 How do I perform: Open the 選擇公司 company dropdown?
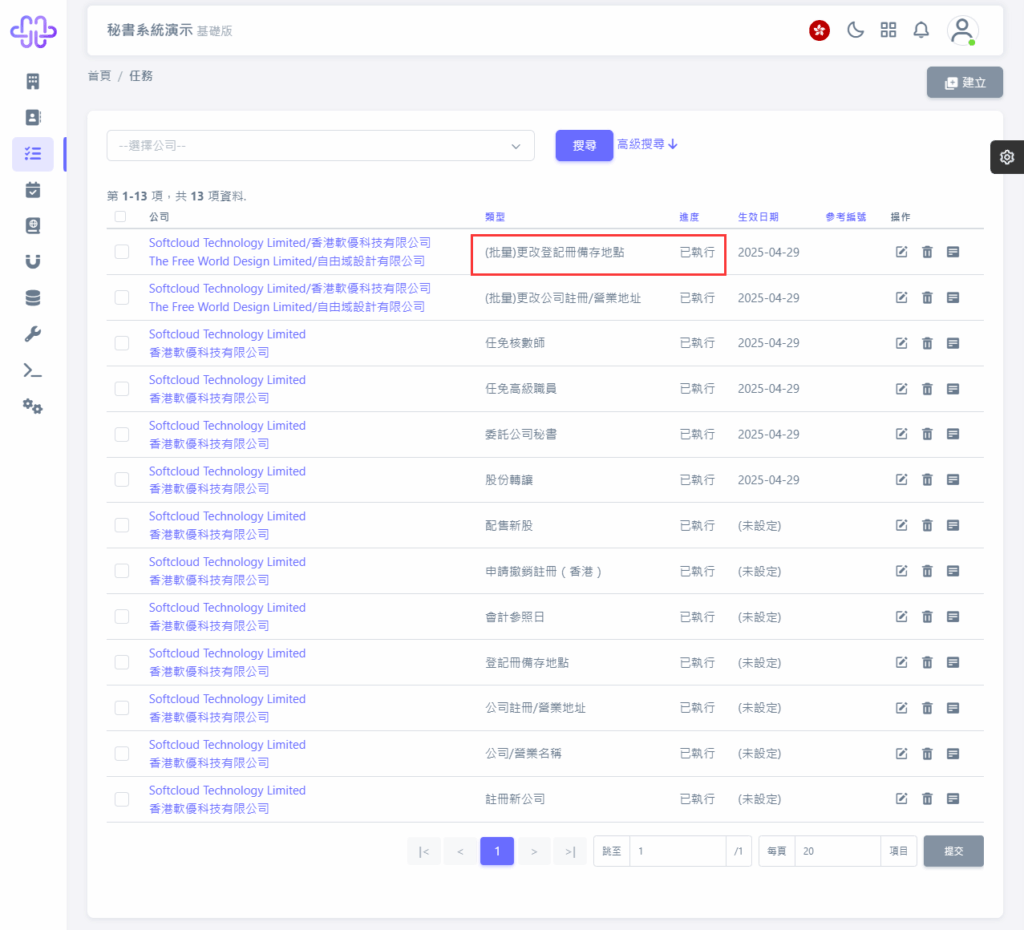click(321, 146)
